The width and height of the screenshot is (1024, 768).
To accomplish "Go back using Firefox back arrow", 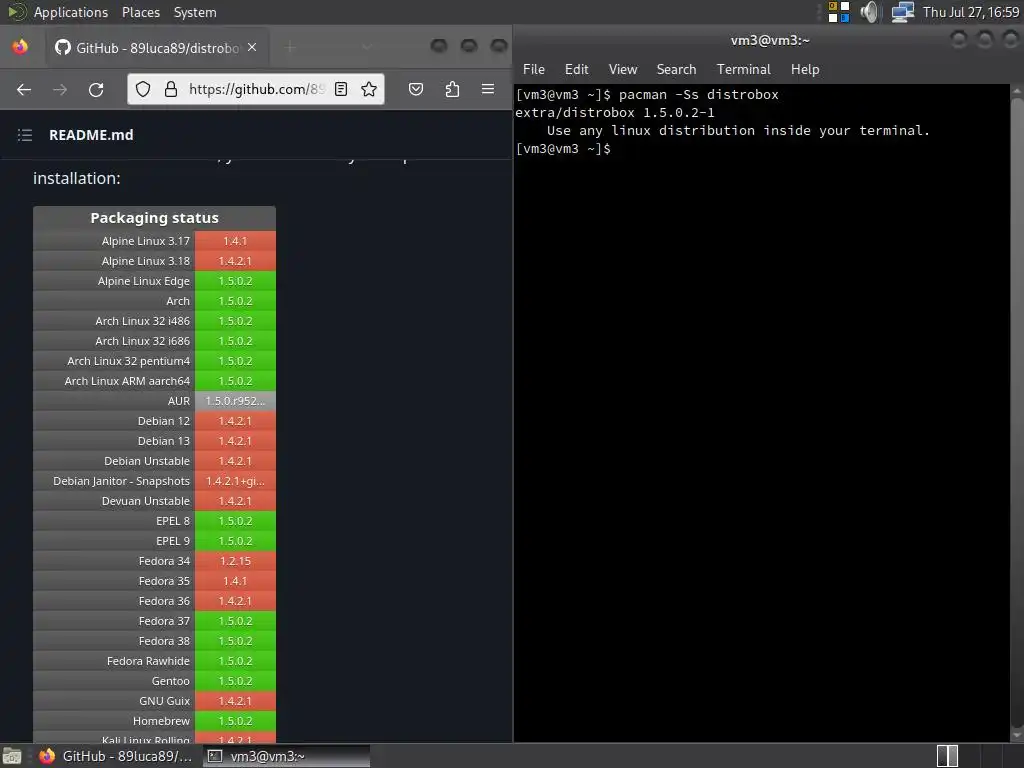I will point(24,89).
